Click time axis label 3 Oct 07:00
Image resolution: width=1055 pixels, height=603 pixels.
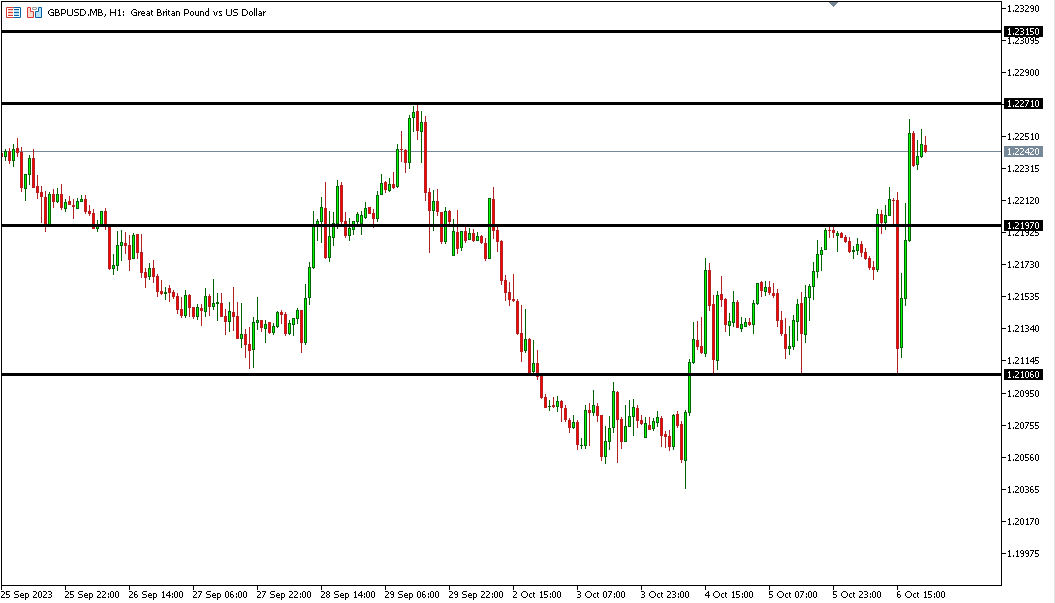[x=601, y=595]
